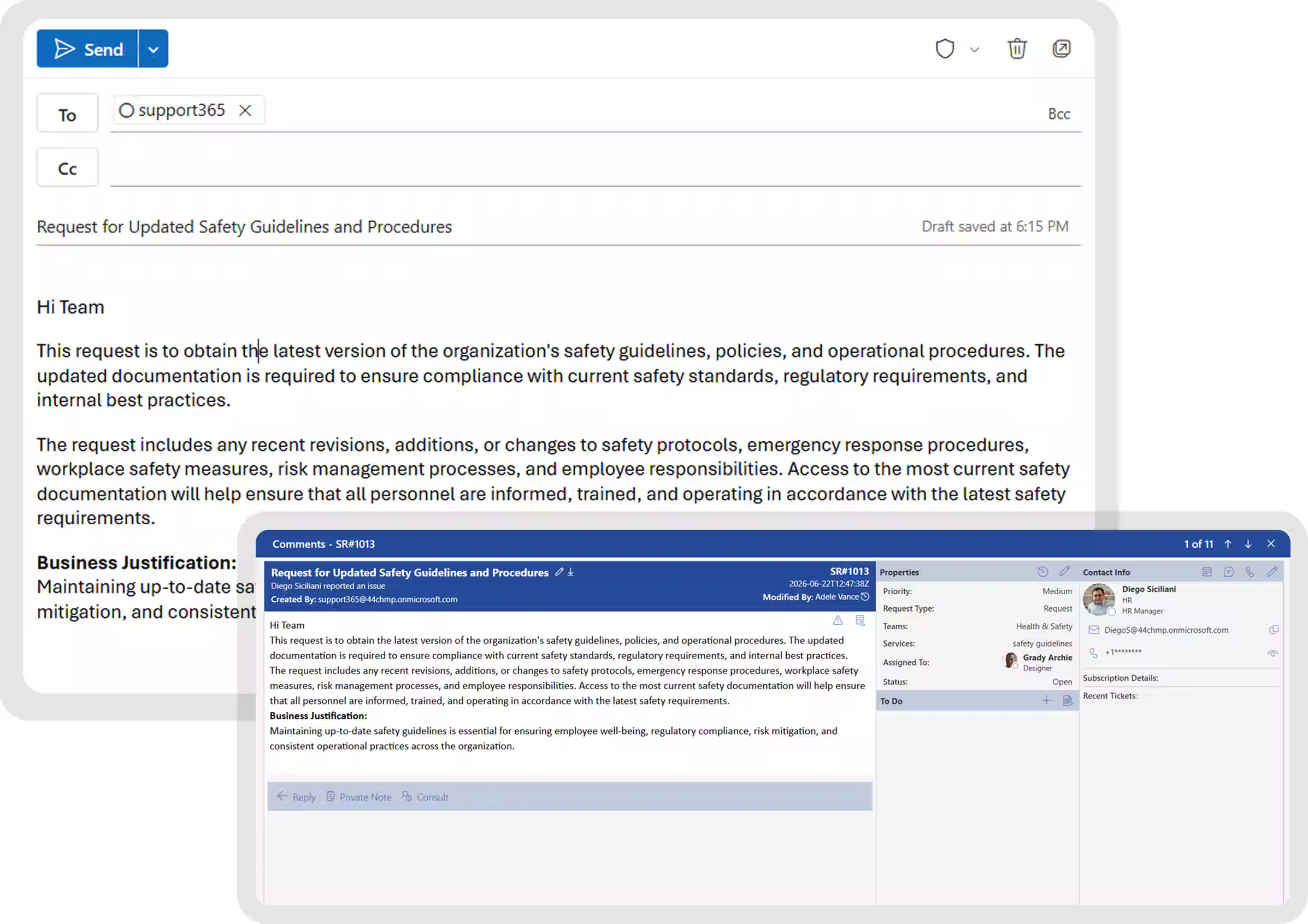Click the phone icon beside masked number
This screenshot has width=1308, height=924.
coord(1094,653)
